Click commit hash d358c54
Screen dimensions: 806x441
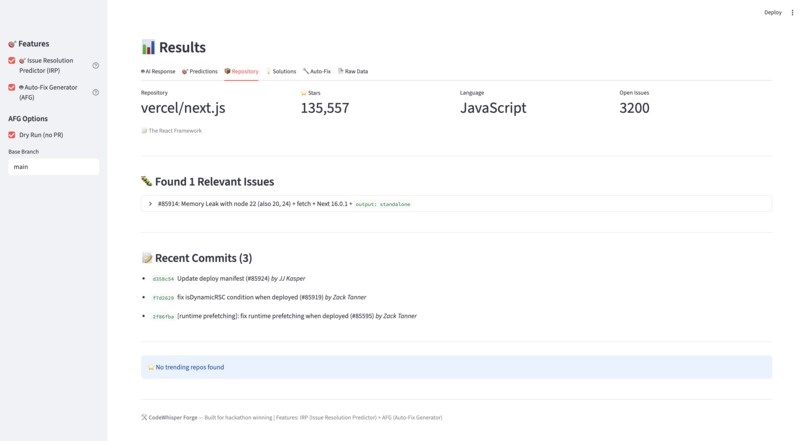click(163, 279)
